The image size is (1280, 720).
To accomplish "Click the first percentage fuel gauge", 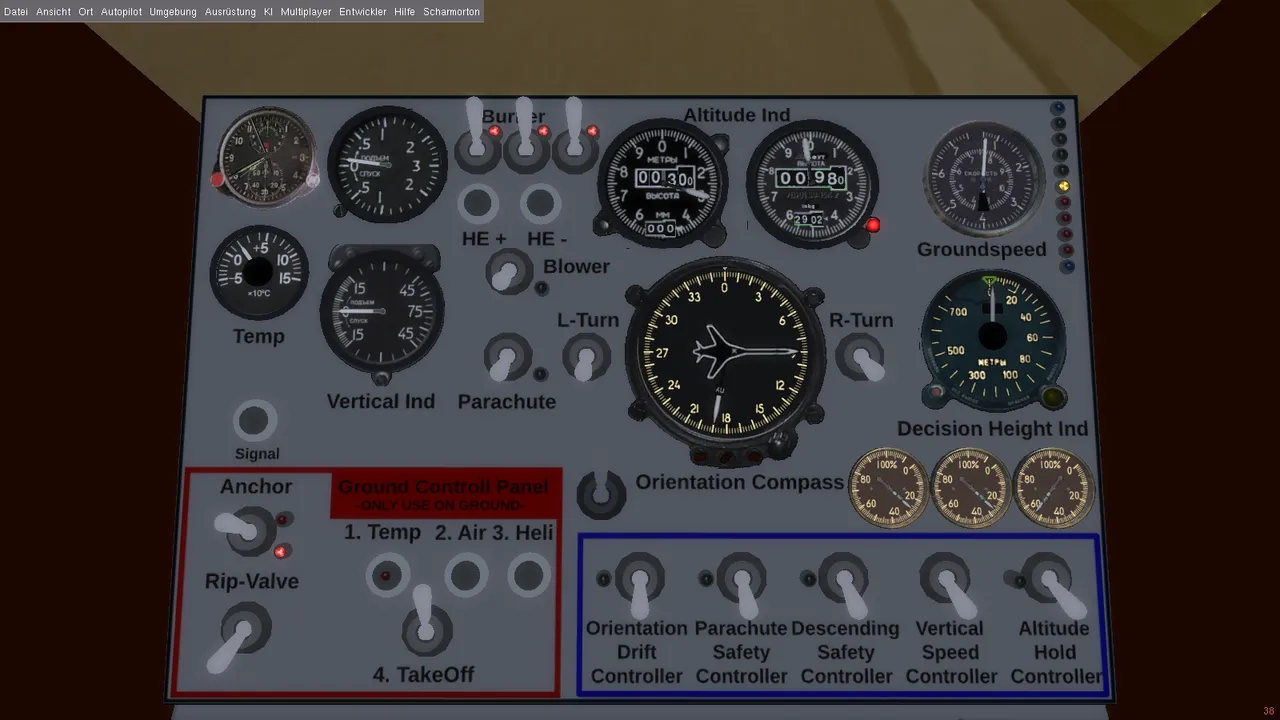I will click(889, 488).
